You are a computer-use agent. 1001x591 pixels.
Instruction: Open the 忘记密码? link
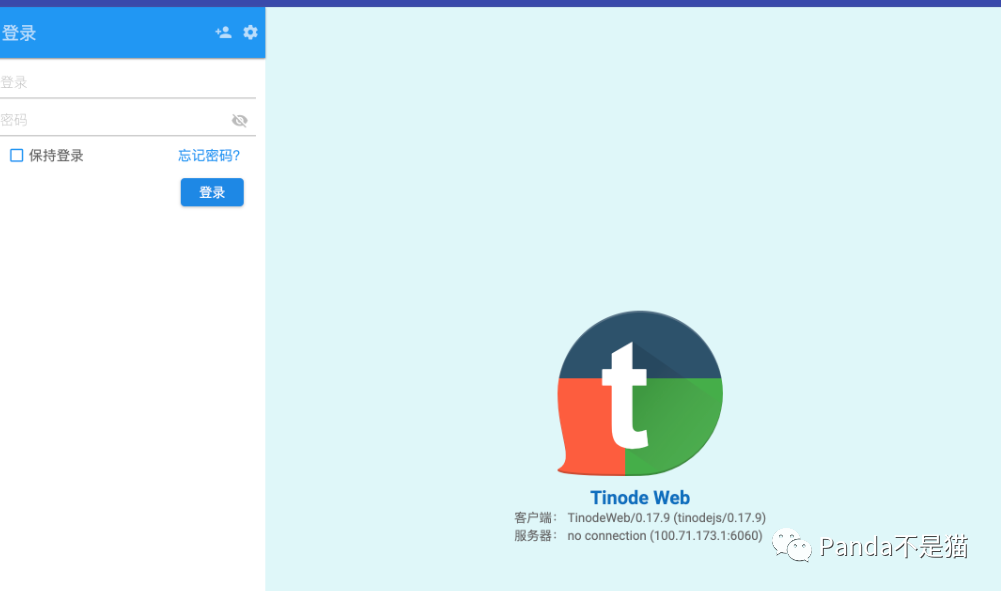coord(209,155)
